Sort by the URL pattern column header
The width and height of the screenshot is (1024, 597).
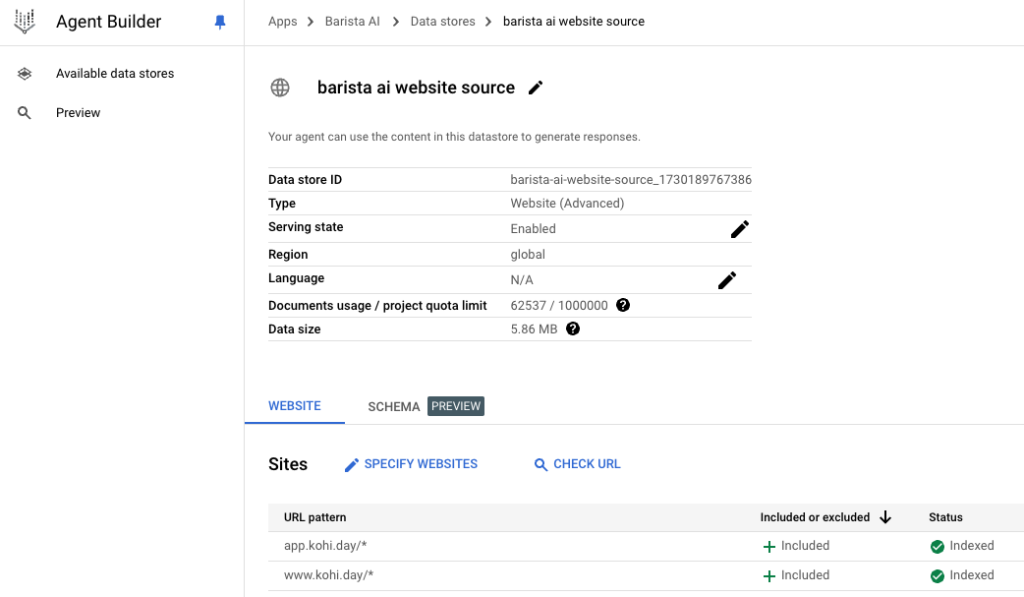315,517
